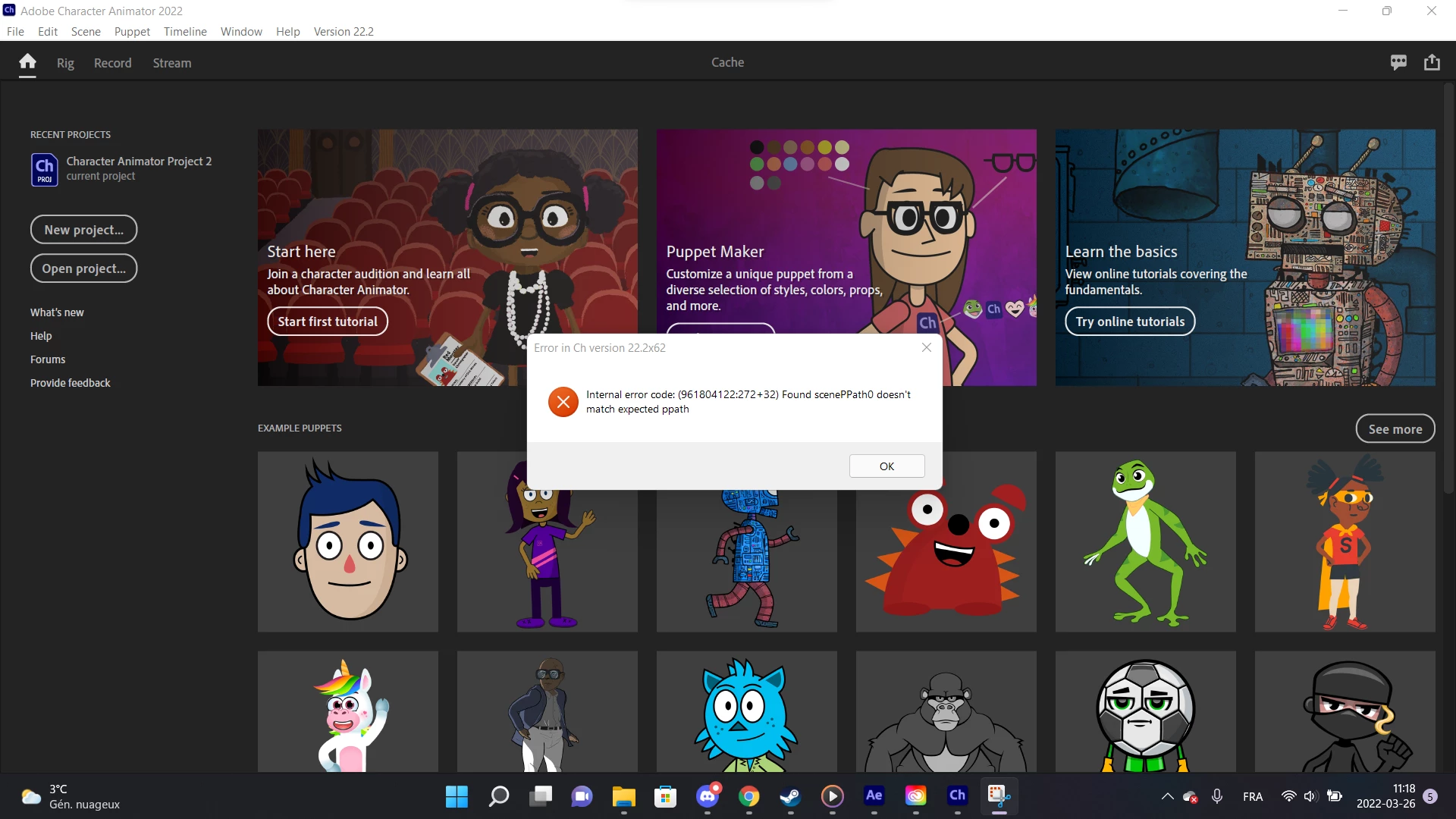Viewport: 1456px width, 819px height.
Task: Open the Timeline menu
Action: [x=185, y=31]
